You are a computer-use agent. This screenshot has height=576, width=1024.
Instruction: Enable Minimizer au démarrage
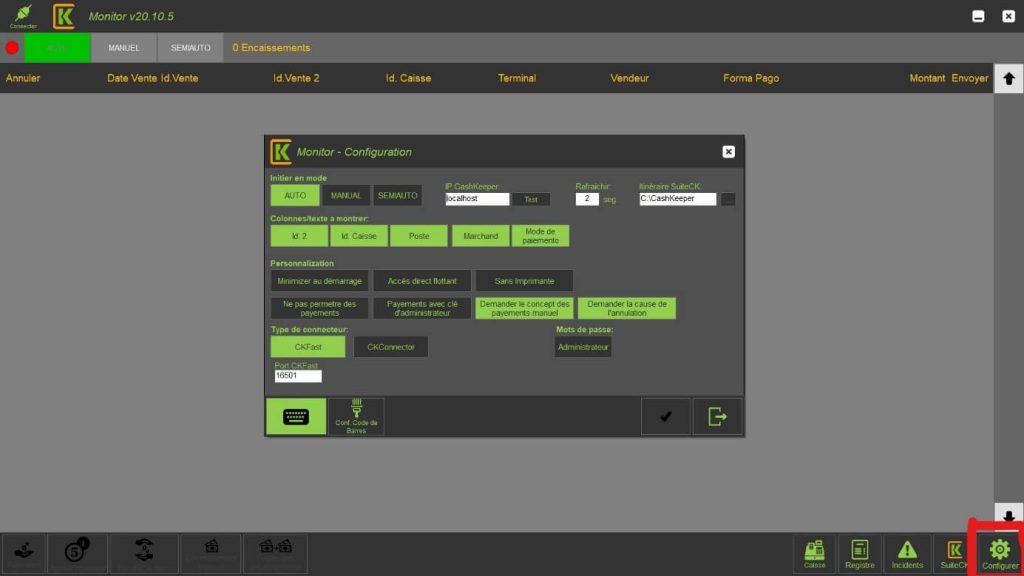pos(319,281)
